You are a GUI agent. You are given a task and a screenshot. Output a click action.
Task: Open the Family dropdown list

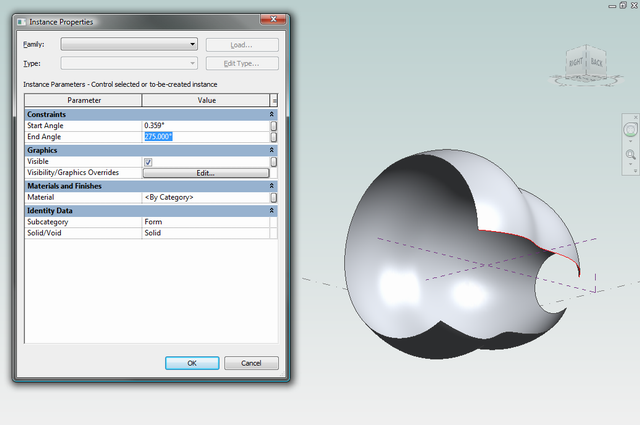129,44
